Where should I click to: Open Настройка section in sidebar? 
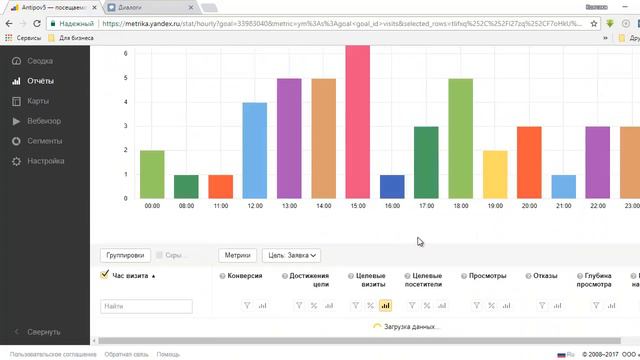pyautogui.click(x=46, y=161)
